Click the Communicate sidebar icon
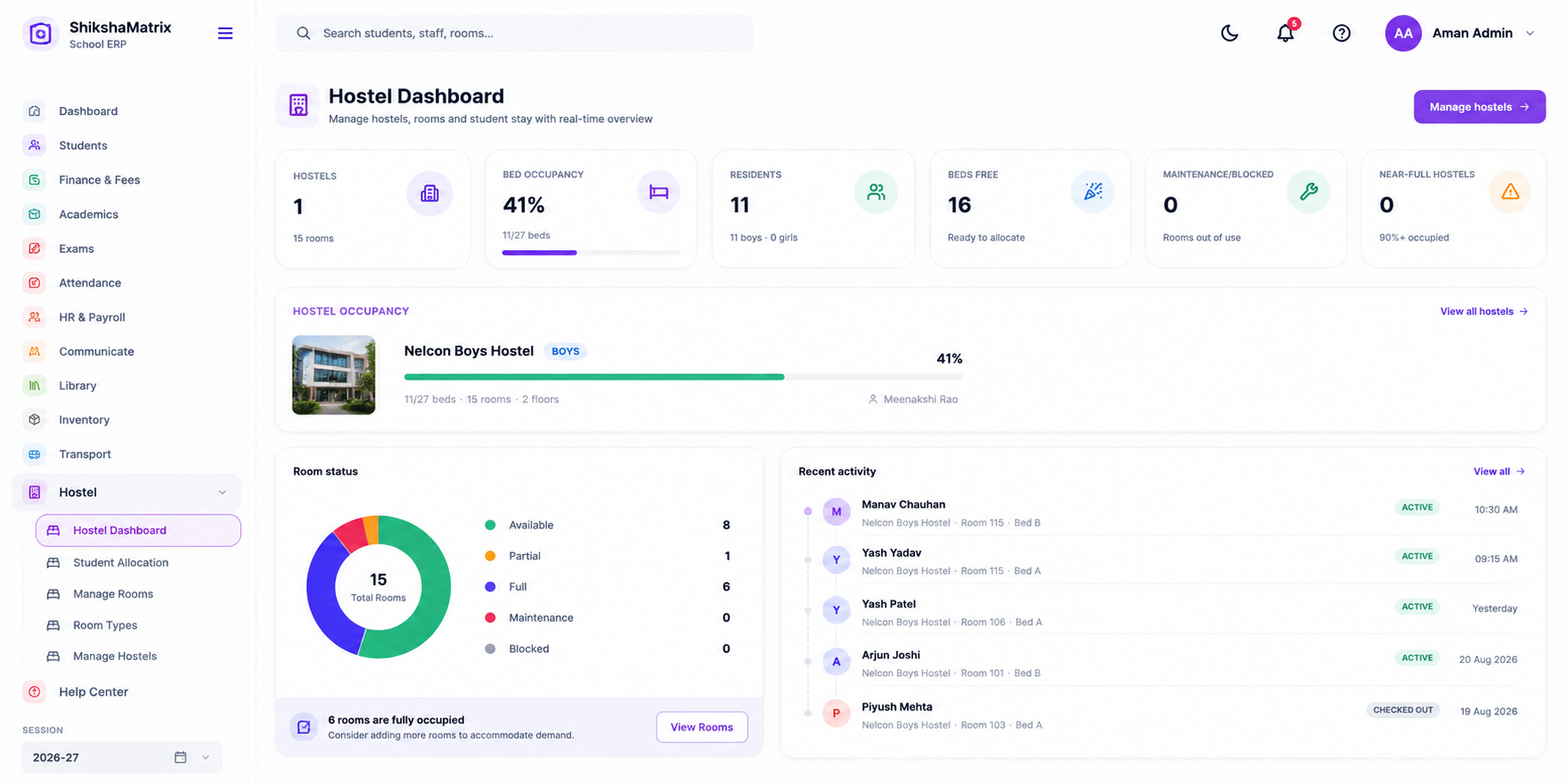The height and width of the screenshot is (784, 1568). (34, 352)
